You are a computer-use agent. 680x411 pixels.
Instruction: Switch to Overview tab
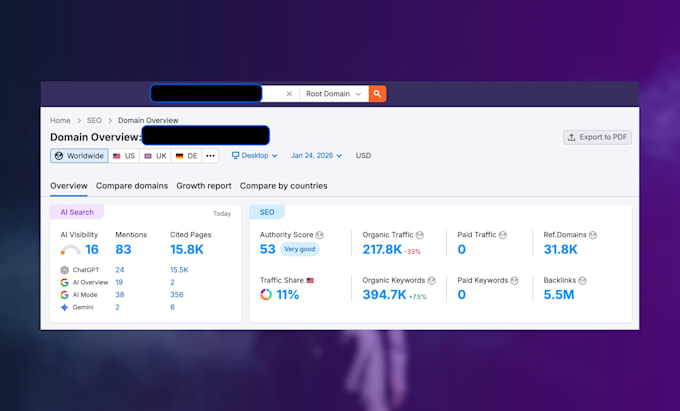[69, 186]
